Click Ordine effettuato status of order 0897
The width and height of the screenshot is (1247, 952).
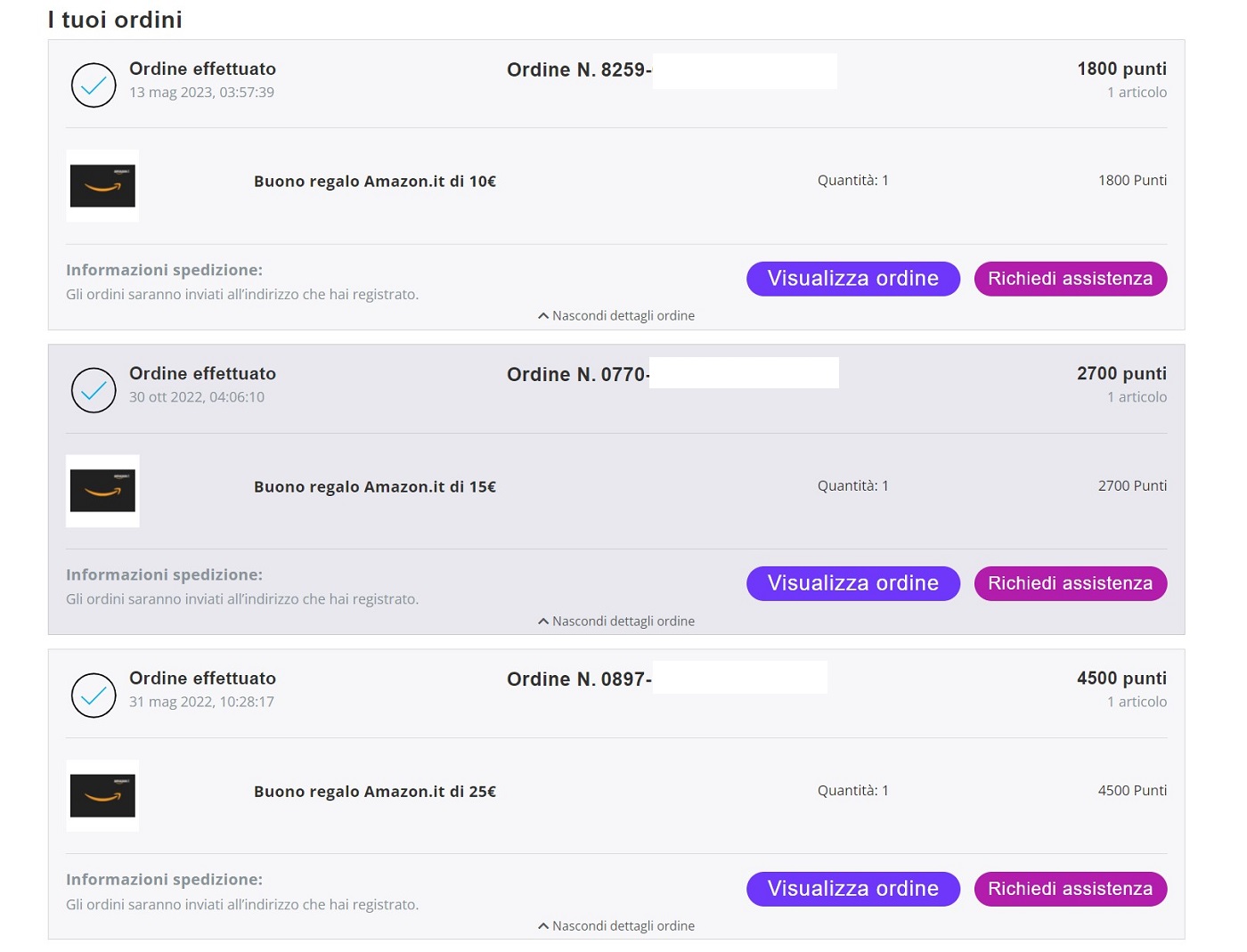(x=202, y=678)
